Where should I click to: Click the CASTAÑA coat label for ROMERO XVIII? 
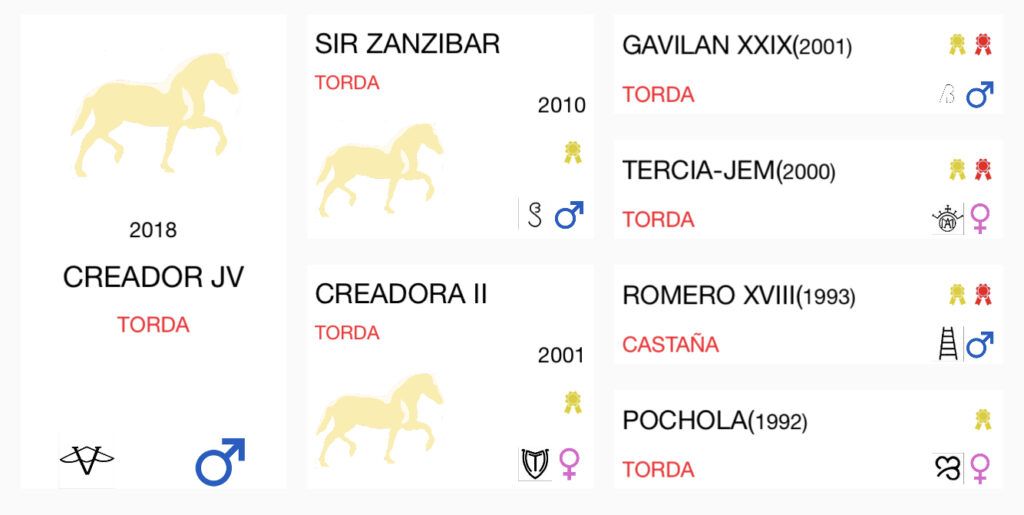(670, 344)
